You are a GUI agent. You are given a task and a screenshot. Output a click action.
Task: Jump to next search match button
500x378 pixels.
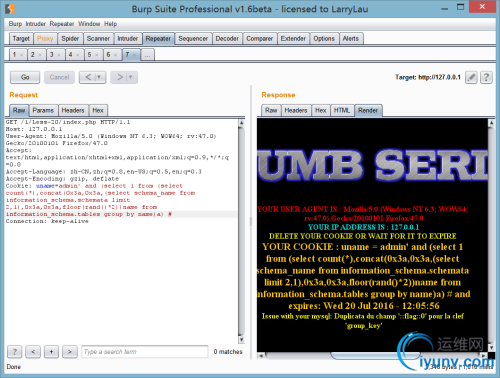coord(70,352)
